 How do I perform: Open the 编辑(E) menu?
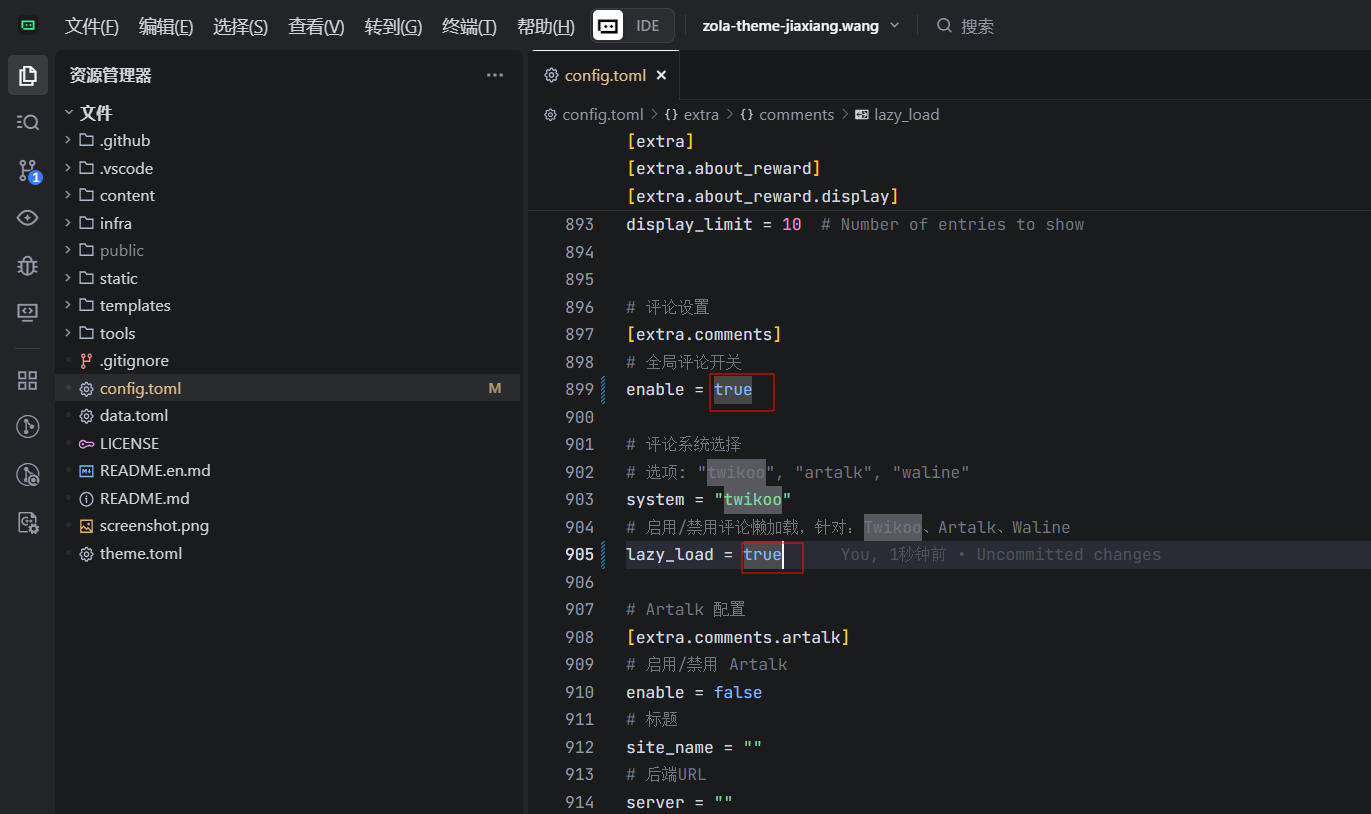coord(166,27)
